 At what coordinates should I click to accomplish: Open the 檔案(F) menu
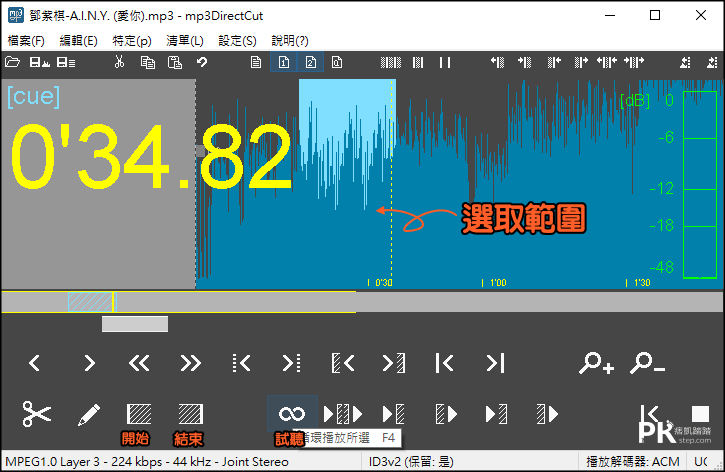(26, 41)
